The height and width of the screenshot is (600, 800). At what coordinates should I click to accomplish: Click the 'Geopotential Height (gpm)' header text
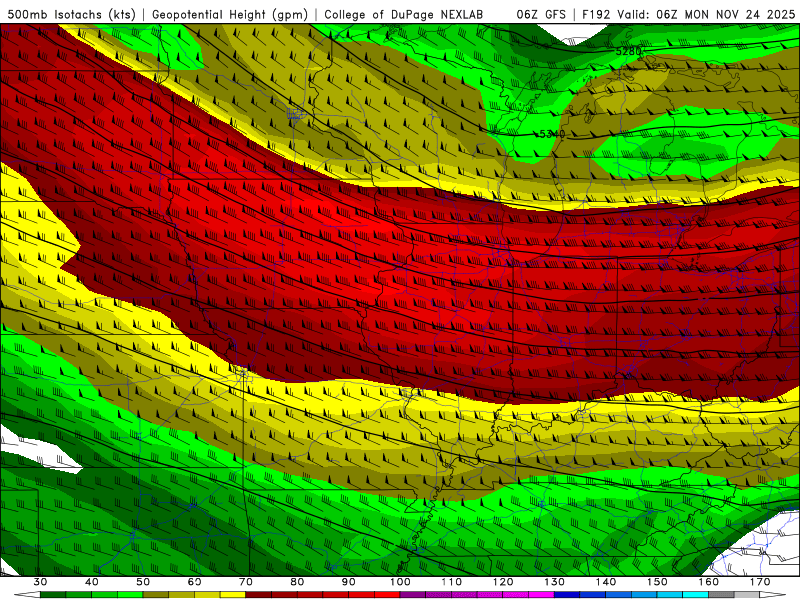click(x=230, y=14)
